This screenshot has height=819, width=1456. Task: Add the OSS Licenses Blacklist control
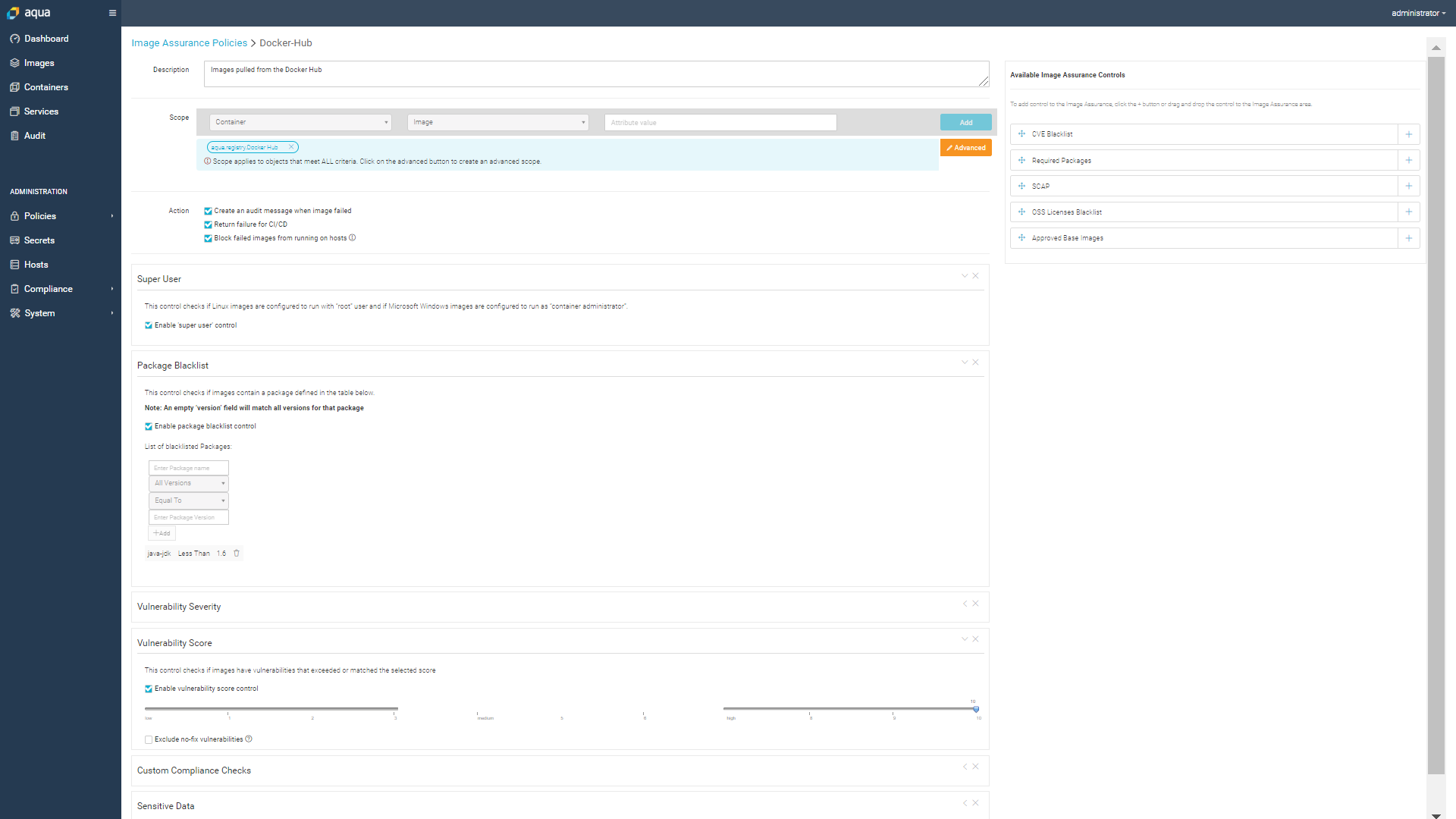tap(1409, 212)
